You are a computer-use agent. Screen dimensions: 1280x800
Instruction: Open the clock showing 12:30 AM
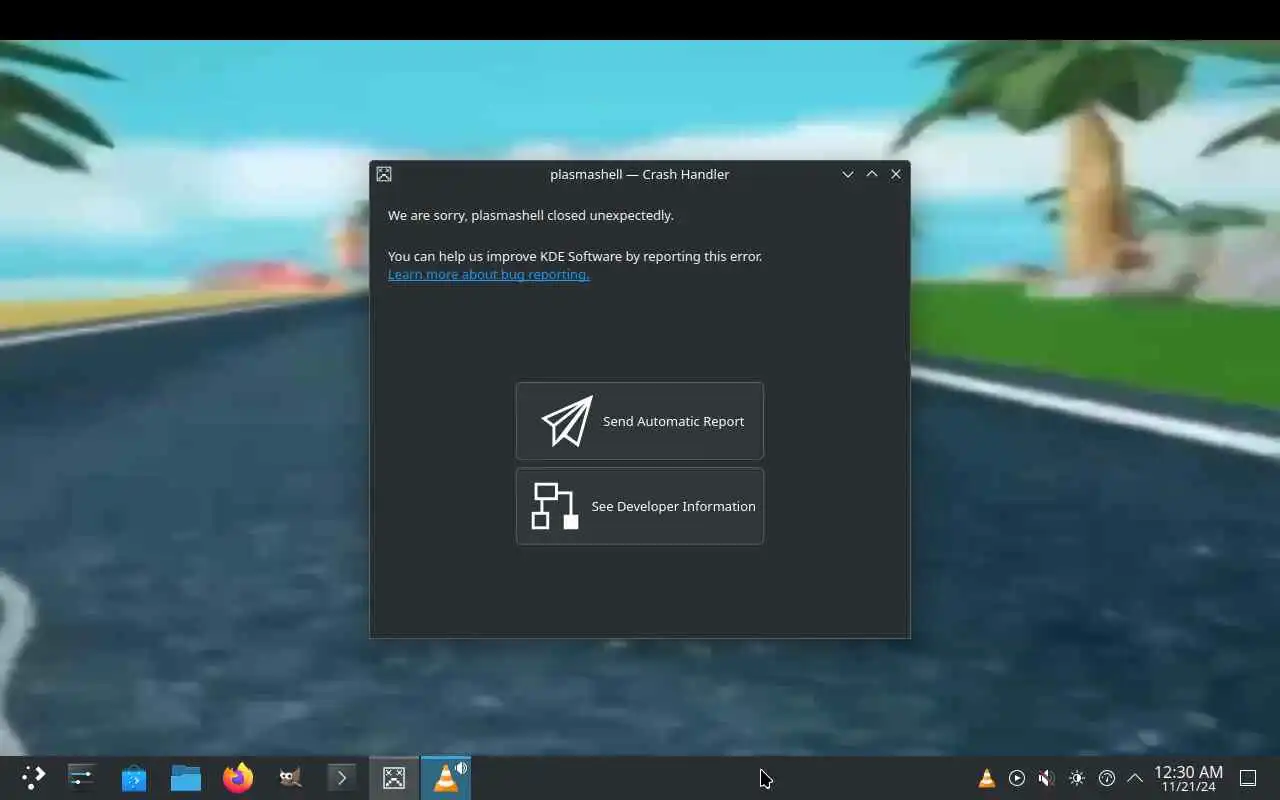click(1188, 778)
